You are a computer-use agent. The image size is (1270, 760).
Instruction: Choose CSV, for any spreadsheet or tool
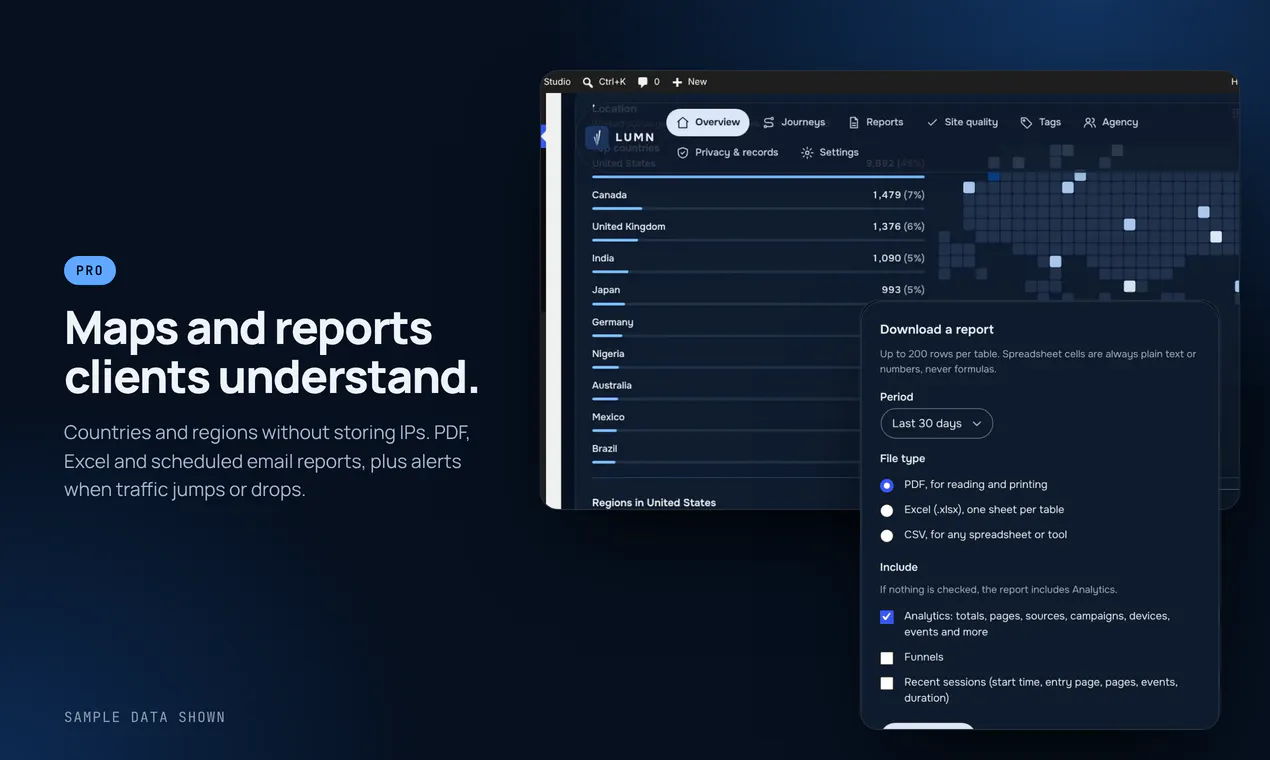point(887,536)
